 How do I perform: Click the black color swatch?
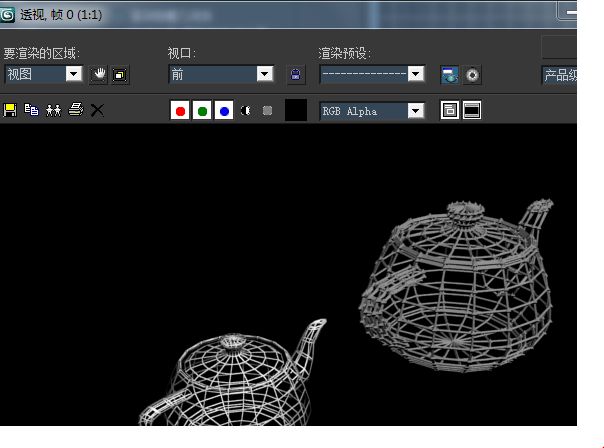296,110
